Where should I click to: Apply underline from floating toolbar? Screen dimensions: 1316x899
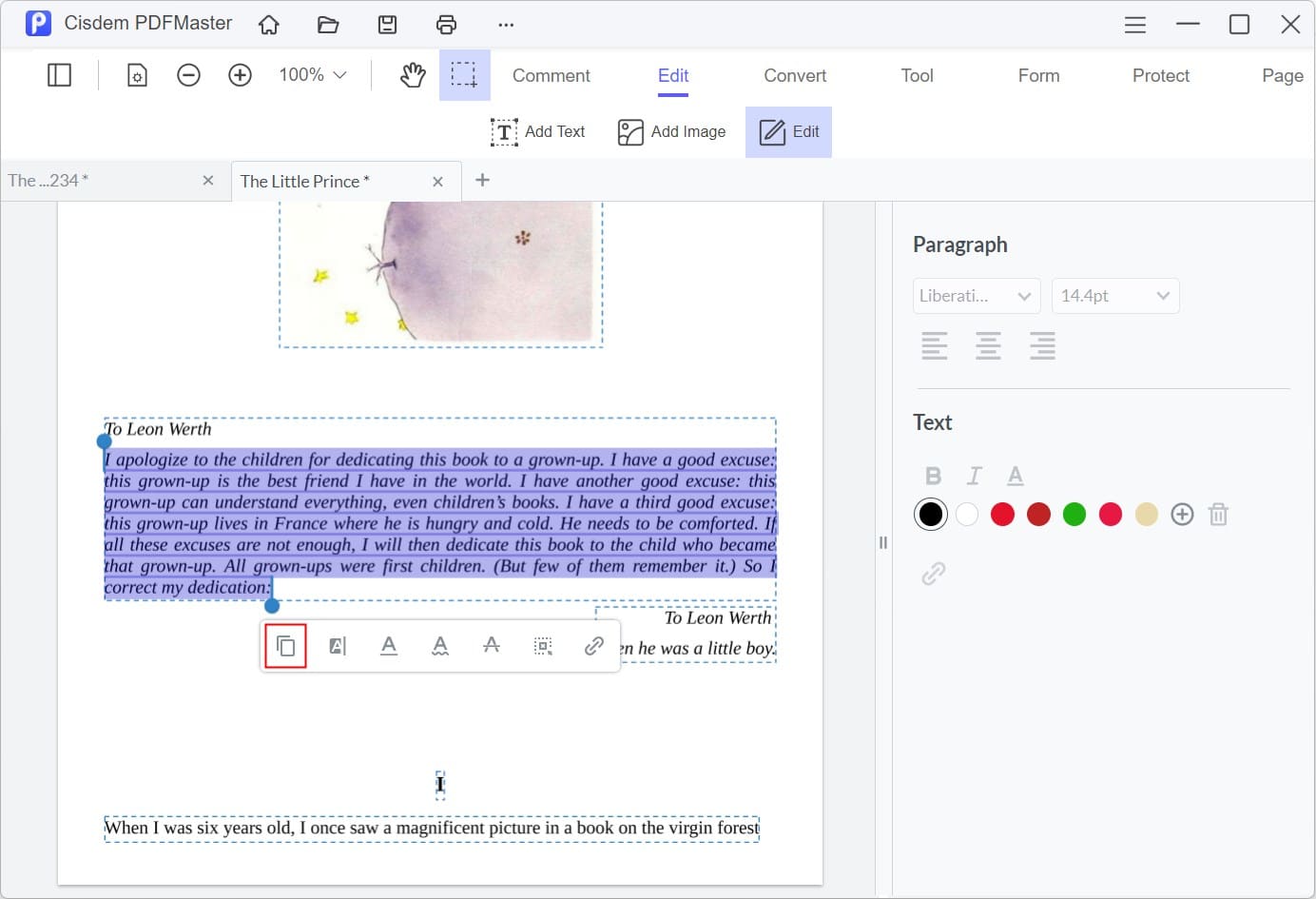pyautogui.click(x=389, y=646)
